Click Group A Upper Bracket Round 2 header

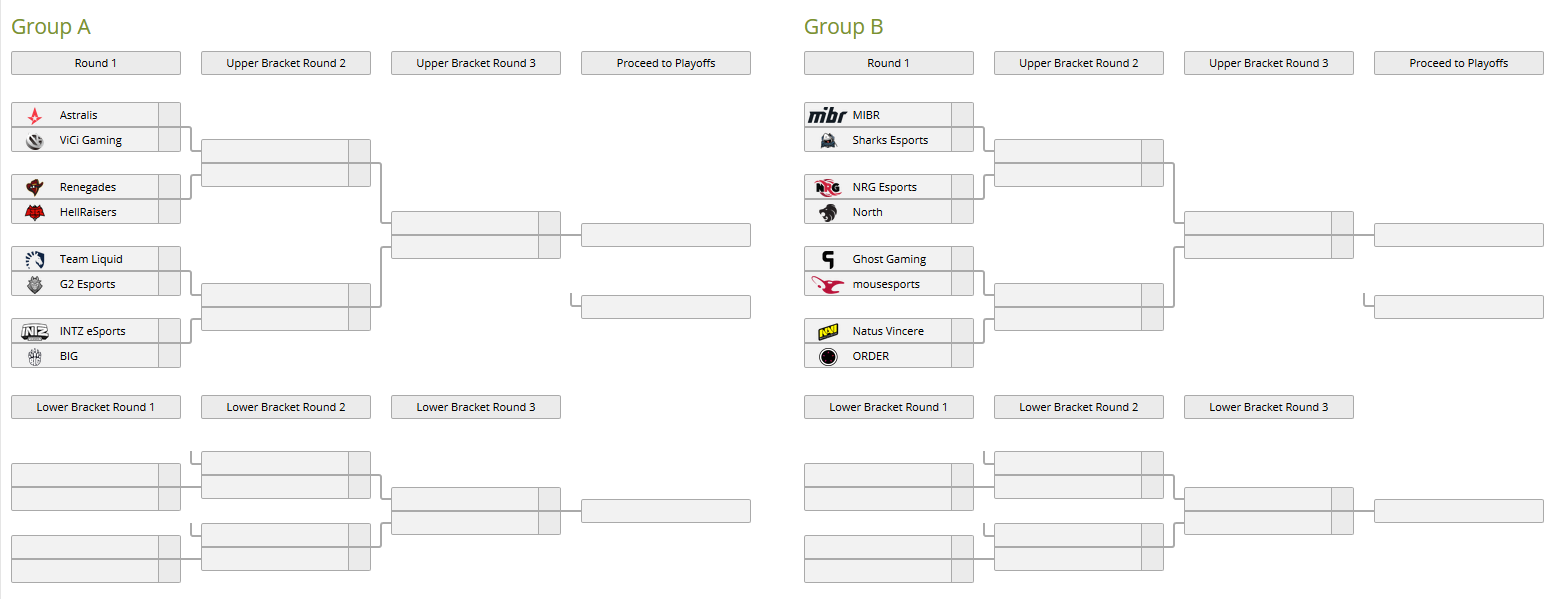tap(286, 63)
